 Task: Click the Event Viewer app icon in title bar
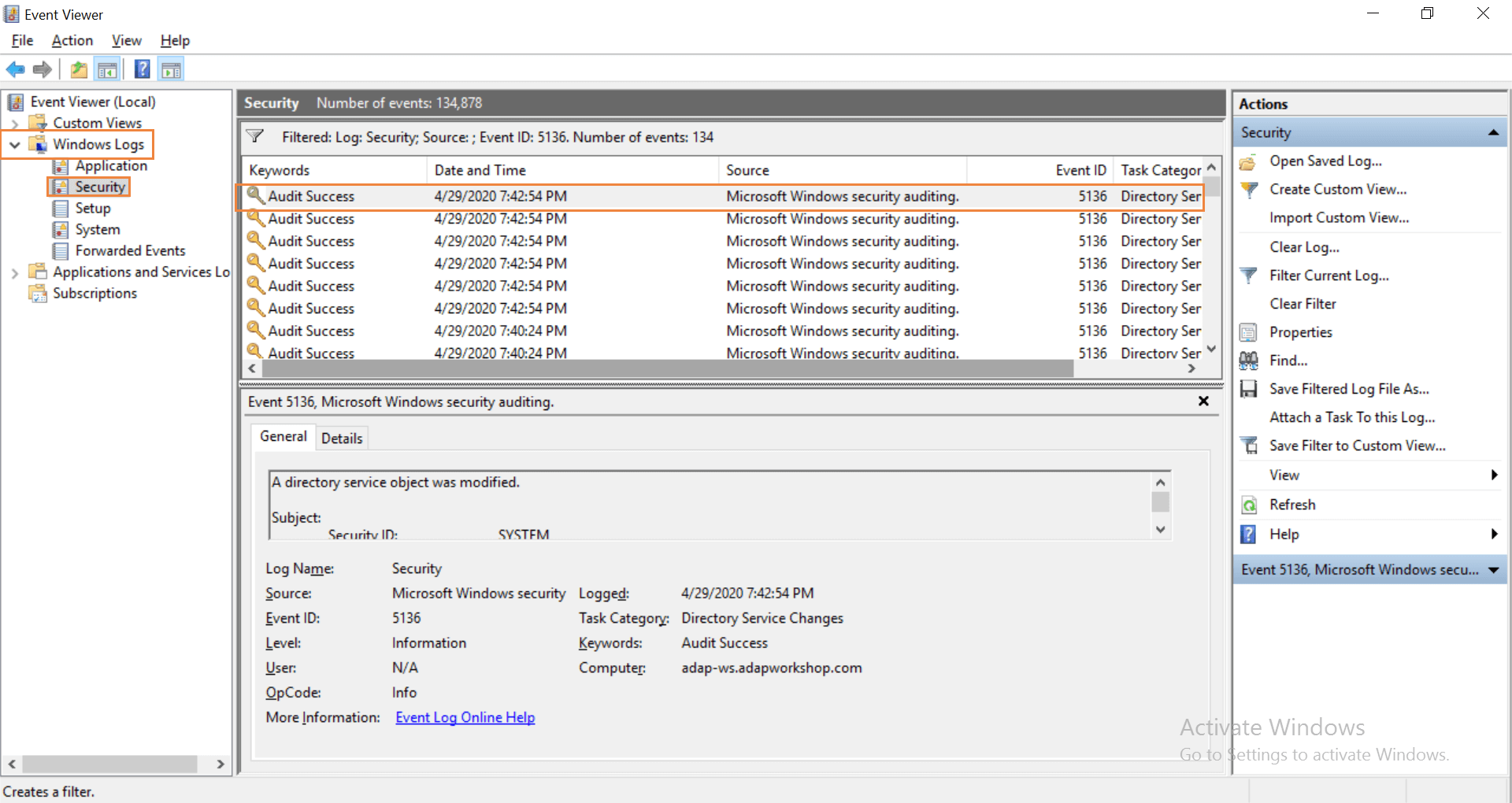(12, 14)
